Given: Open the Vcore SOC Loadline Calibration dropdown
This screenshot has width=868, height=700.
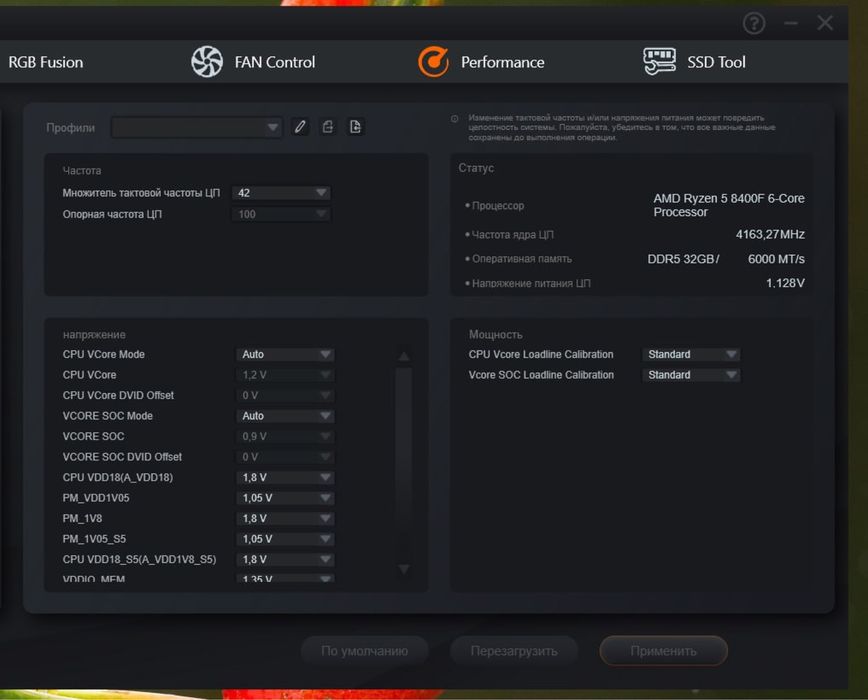Looking at the screenshot, I should click(x=691, y=375).
